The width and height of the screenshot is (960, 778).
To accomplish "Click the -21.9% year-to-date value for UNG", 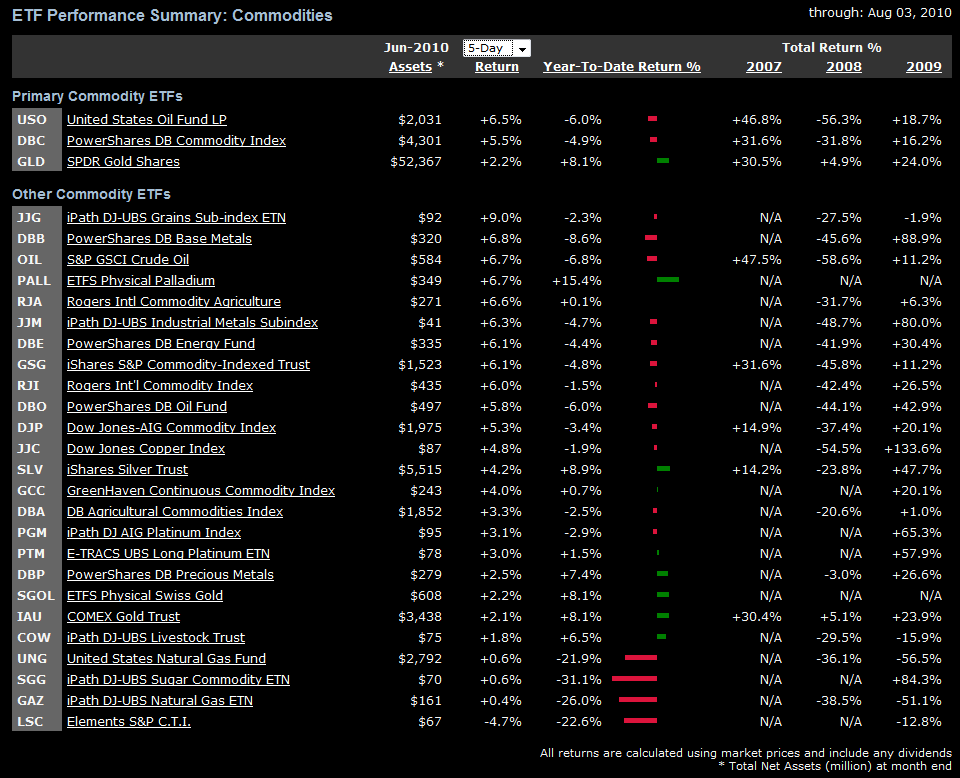I will coord(579,659).
